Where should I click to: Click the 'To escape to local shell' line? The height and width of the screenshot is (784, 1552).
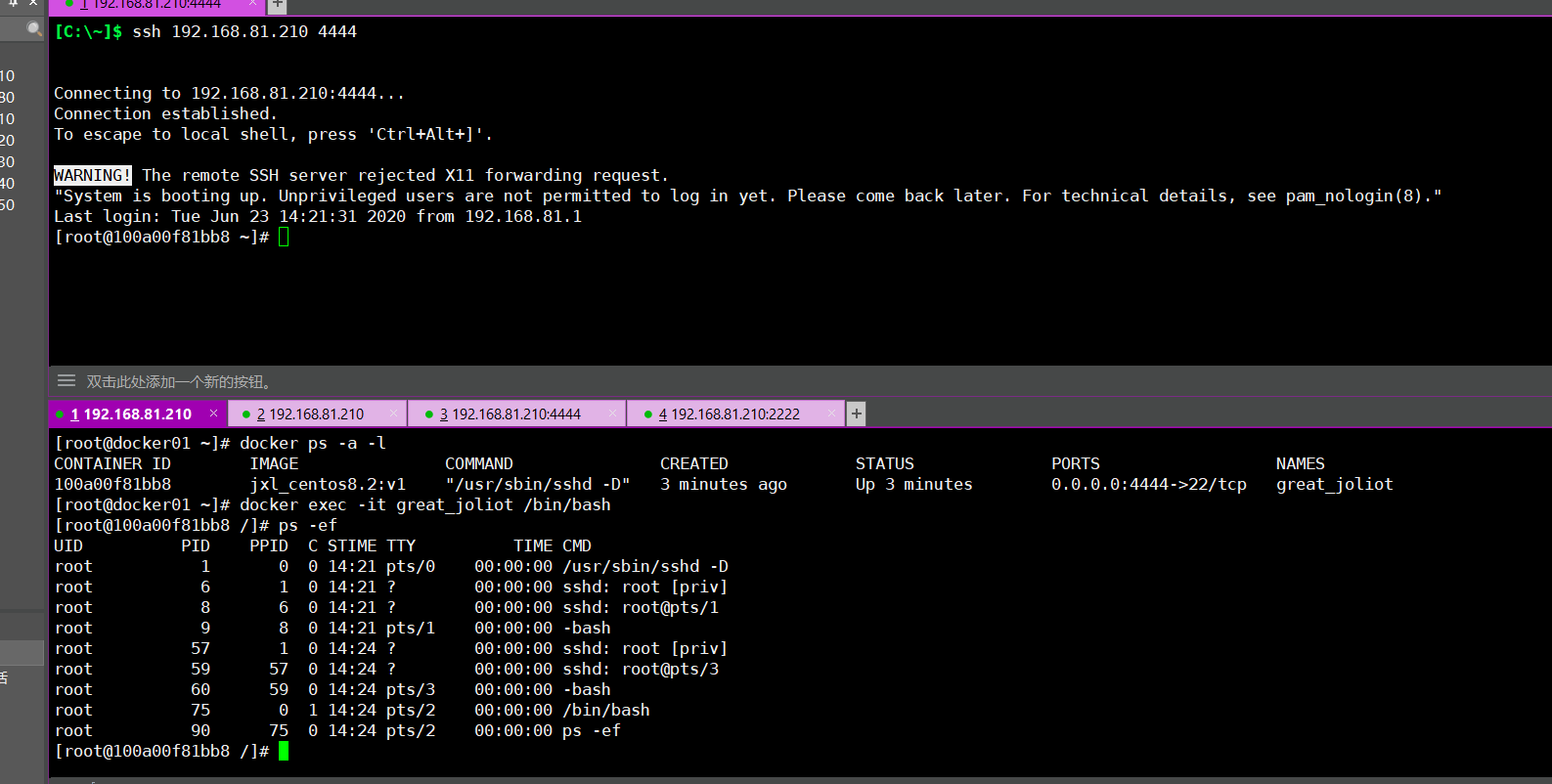click(x=273, y=134)
